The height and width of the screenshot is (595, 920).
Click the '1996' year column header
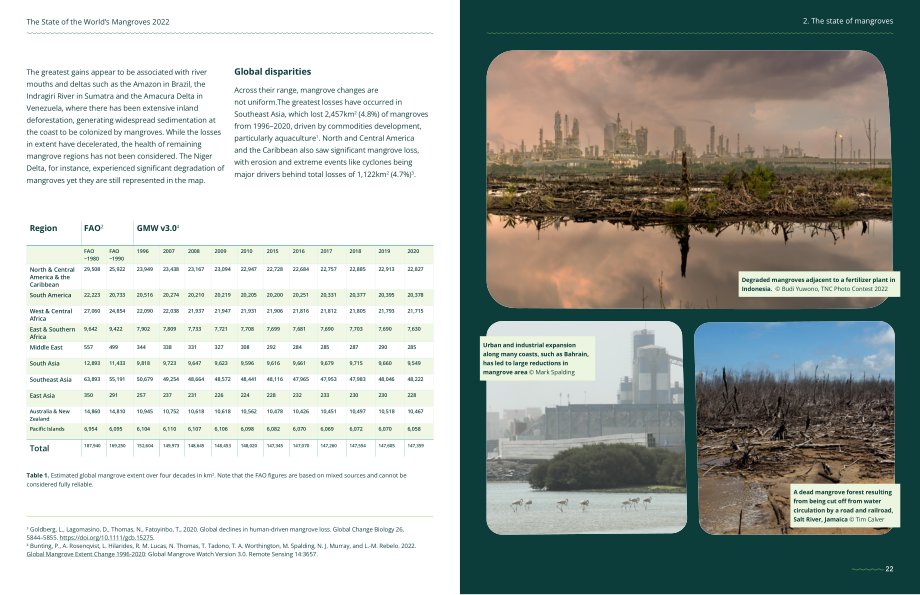[143, 251]
